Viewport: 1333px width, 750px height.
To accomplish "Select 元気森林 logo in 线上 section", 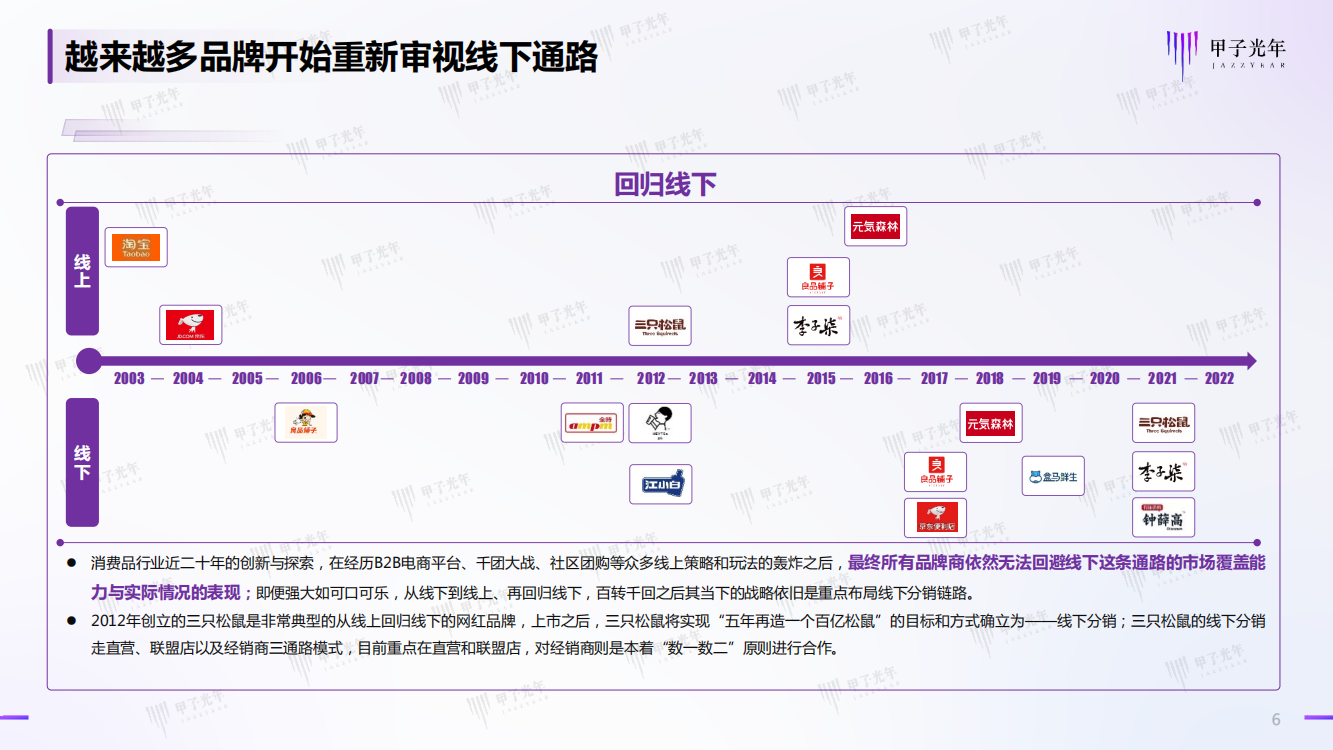I will 875,226.
